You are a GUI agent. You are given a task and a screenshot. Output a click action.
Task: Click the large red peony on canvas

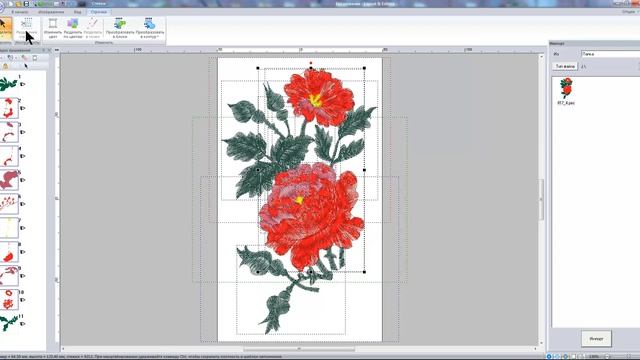click(312, 216)
